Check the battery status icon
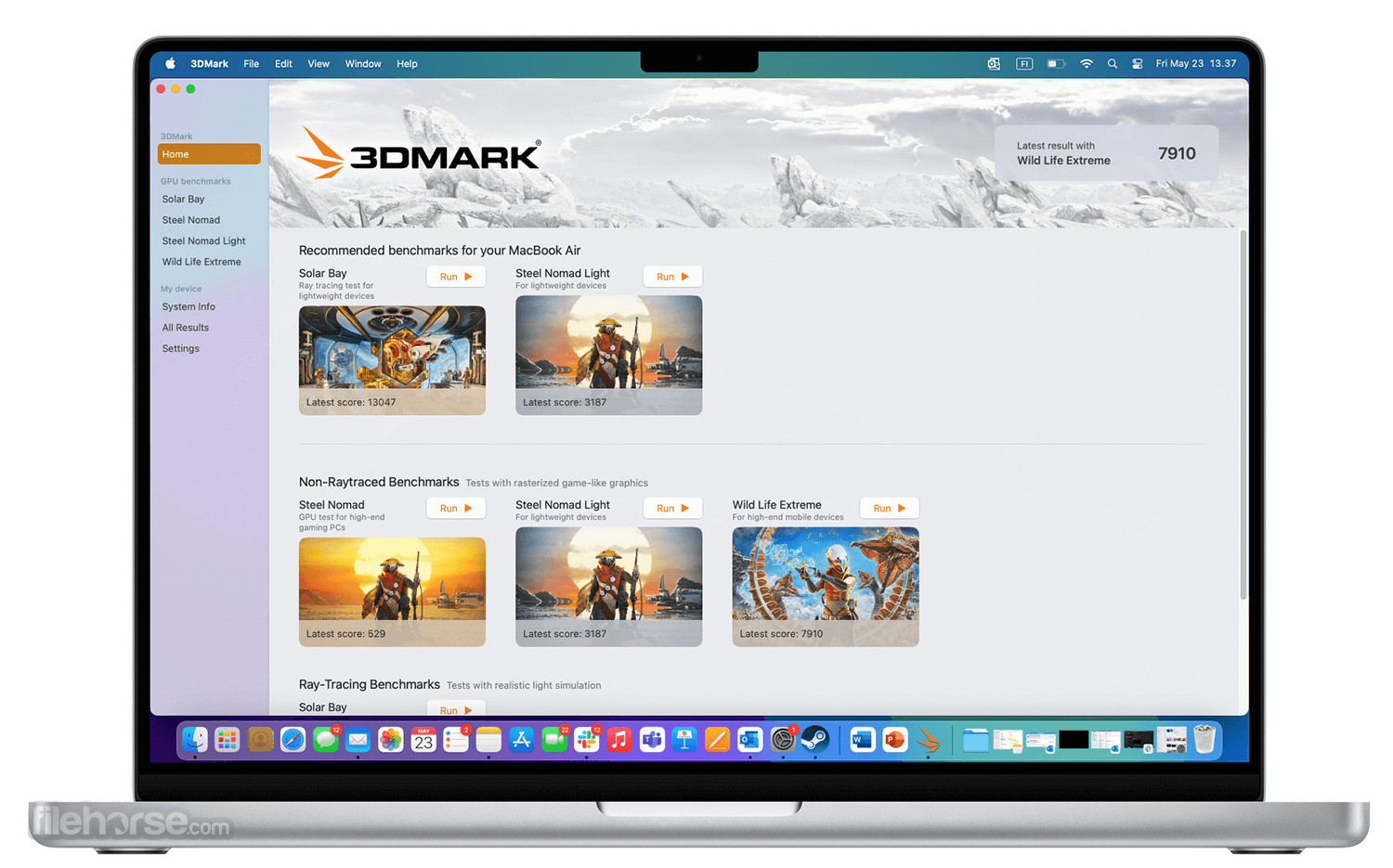Viewport: 1393px width, 868px height. 1056,64
